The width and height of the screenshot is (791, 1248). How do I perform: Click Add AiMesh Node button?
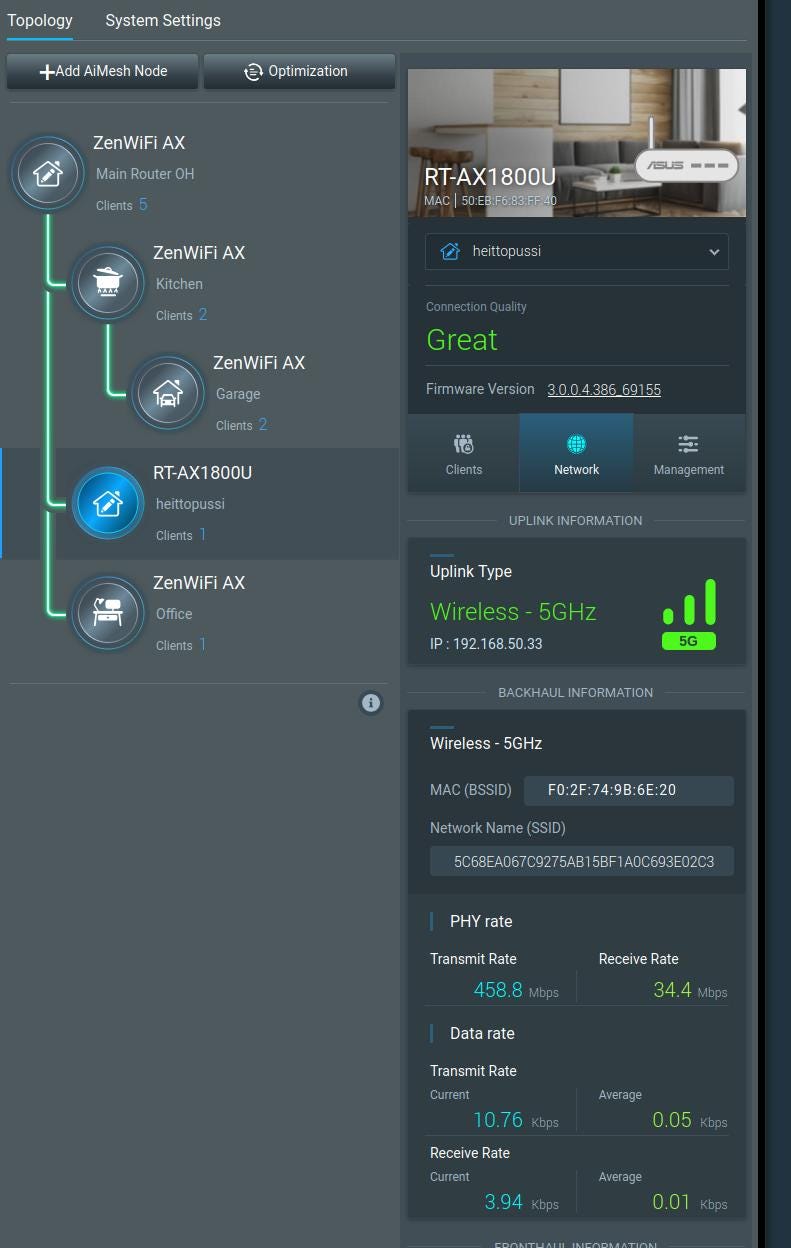click(x=103, y=72)
